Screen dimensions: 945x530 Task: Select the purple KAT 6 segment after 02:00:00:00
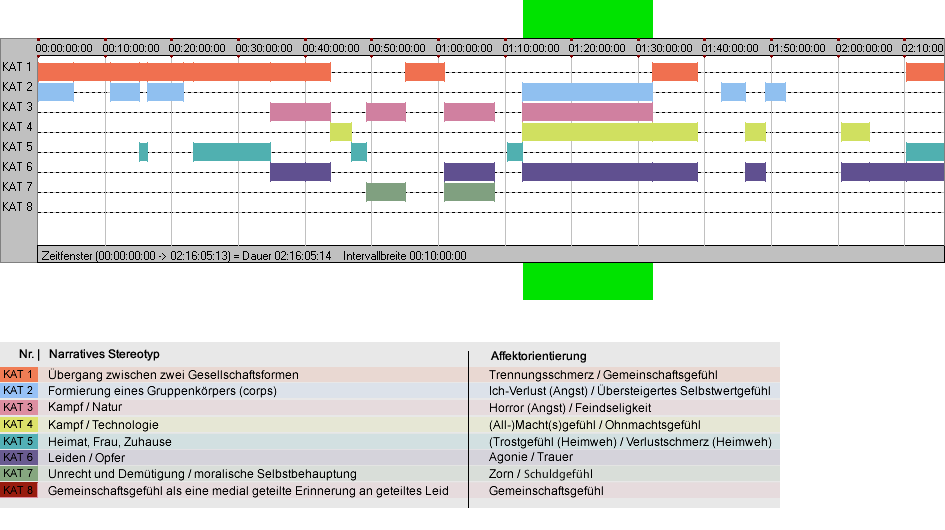pos(893,172)
